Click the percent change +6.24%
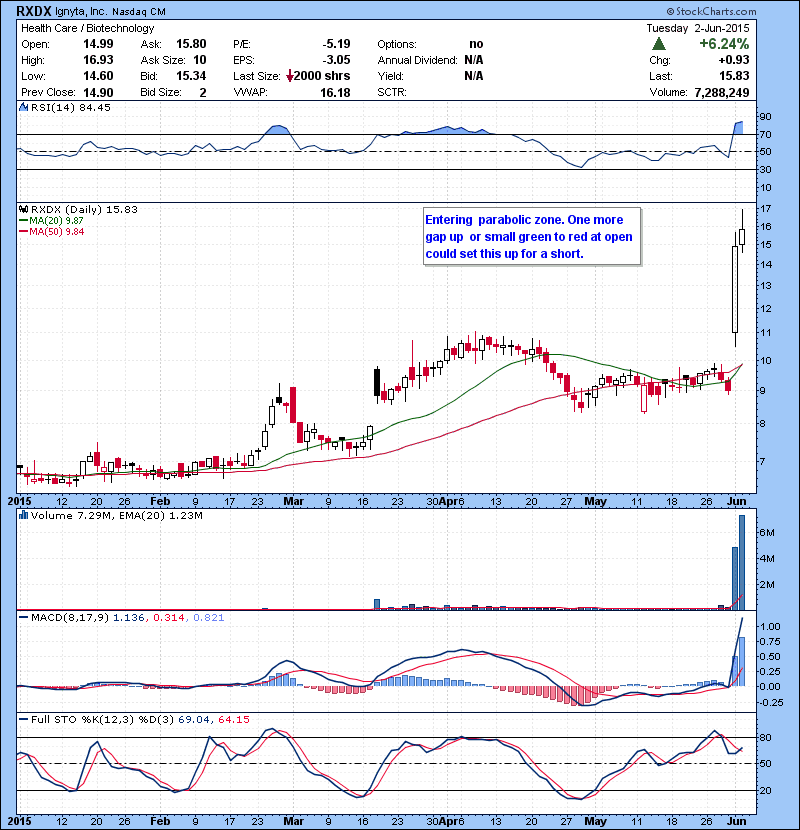800x830 pixels. click(x=724, y=43)
